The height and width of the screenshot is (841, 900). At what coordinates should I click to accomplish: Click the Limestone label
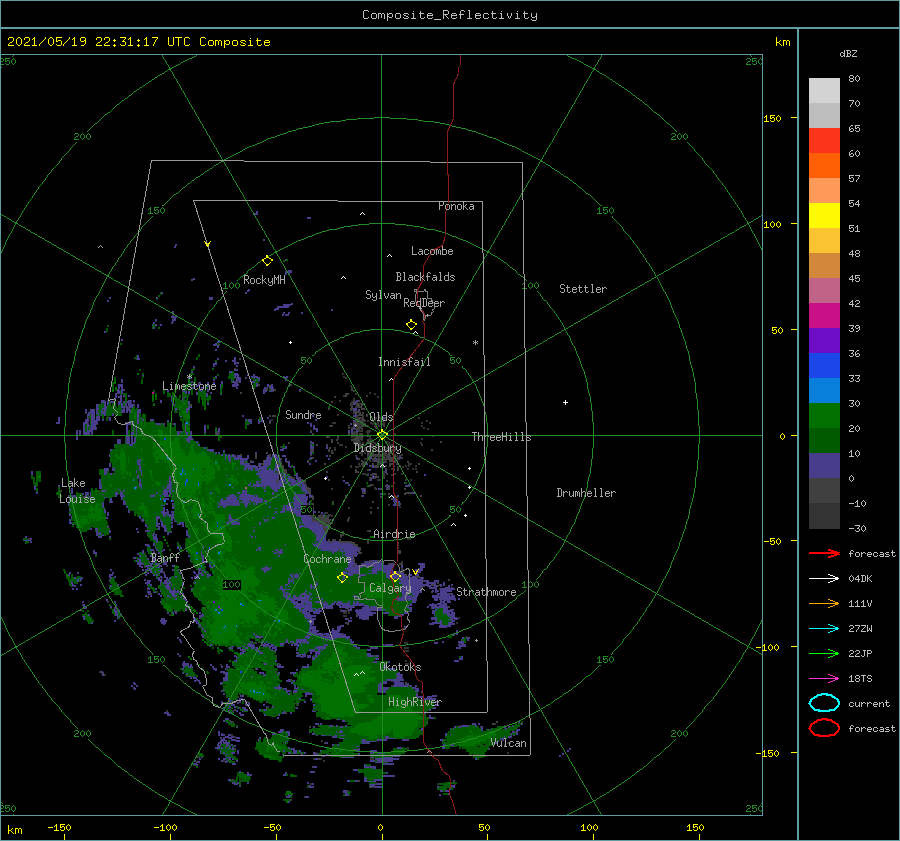(189, 386)
